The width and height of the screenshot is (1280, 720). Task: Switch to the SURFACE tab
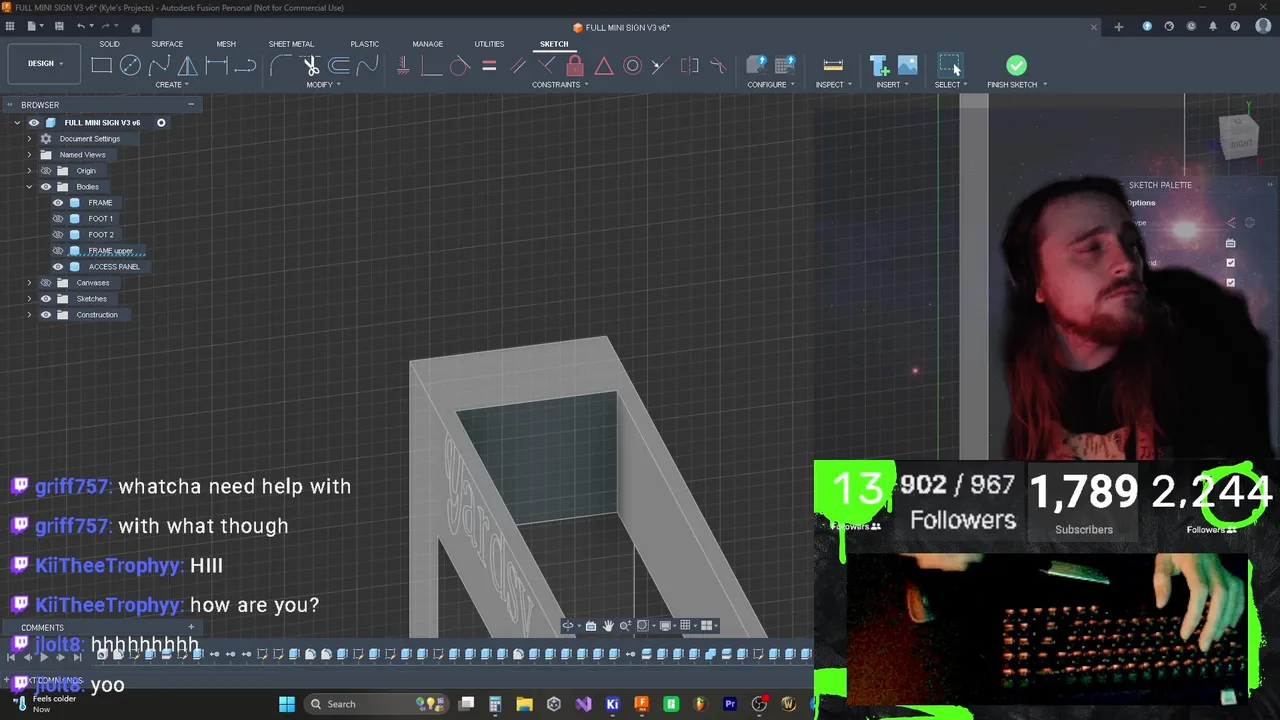point(167,44)
